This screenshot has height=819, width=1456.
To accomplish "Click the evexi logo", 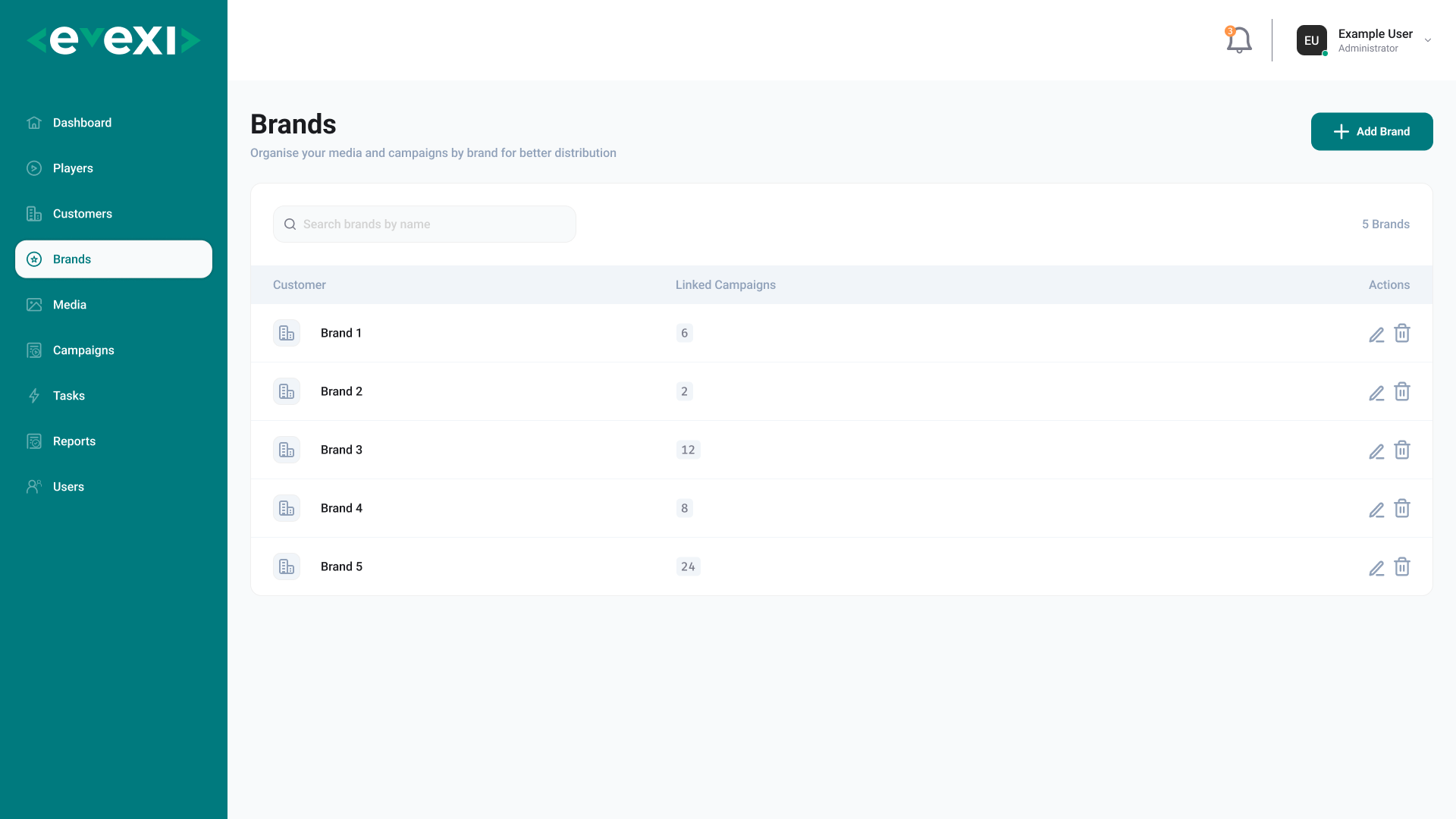I will pos(114,40).
